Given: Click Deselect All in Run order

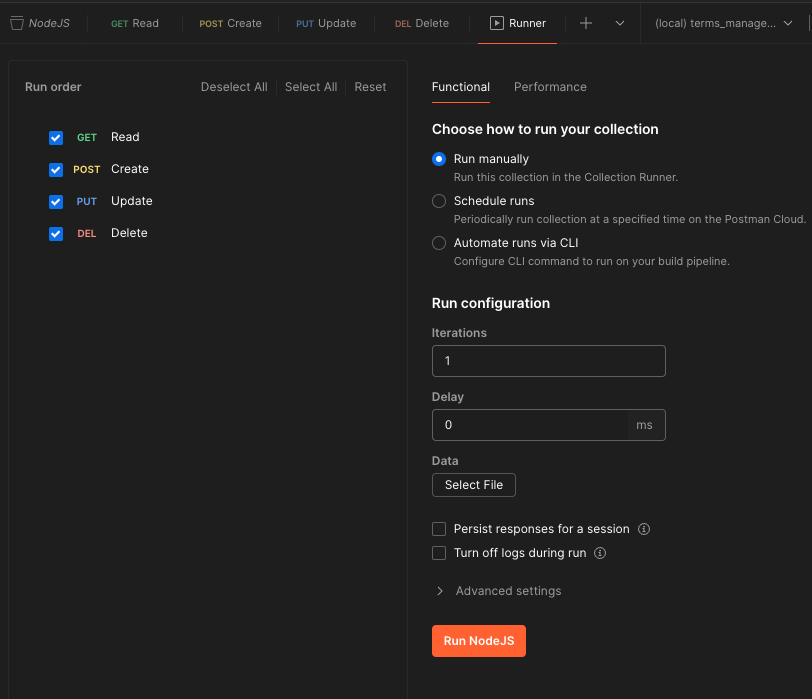Looking at the screenshot, I should pos(234,87).
